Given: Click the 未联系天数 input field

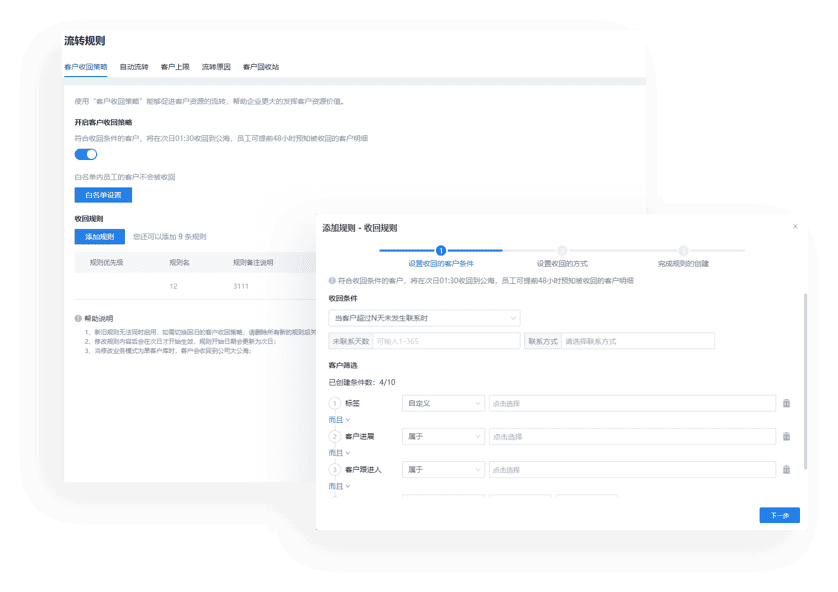Looking at the screenshot, I should point(446,341).
